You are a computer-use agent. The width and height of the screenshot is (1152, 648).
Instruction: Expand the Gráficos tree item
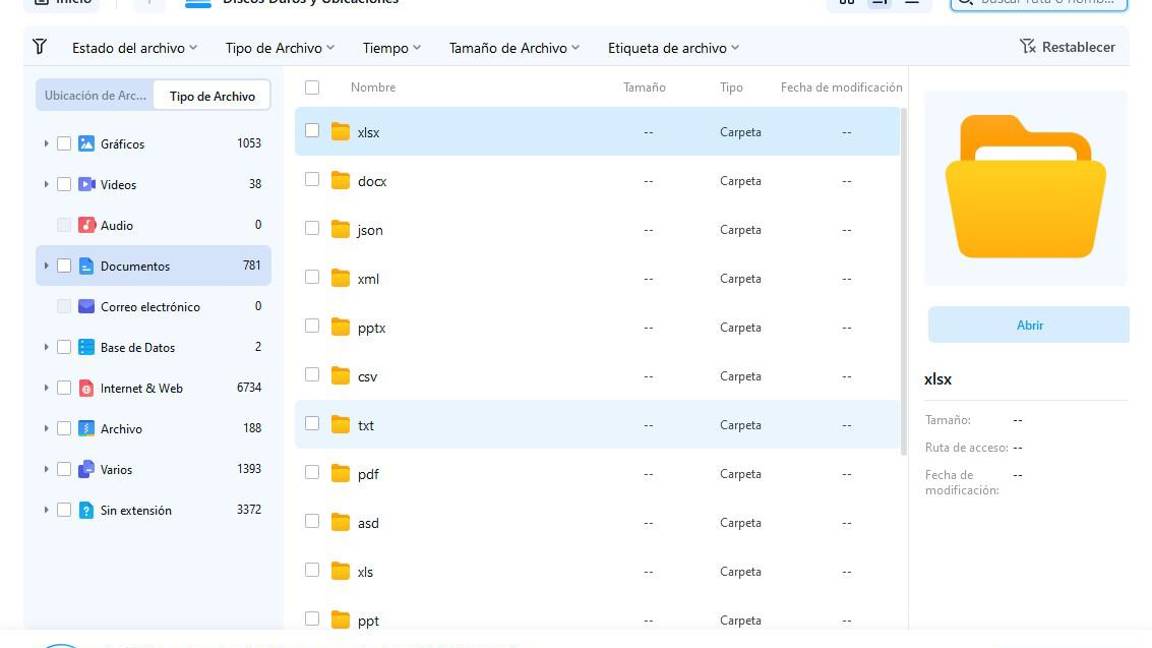(x=45, y=143)
